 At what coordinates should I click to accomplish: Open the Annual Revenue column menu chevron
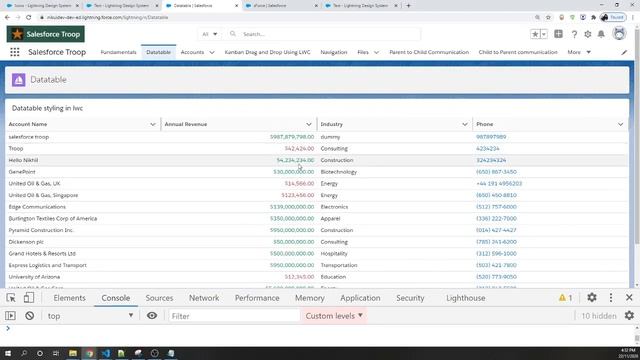click(x=309, y=124)
